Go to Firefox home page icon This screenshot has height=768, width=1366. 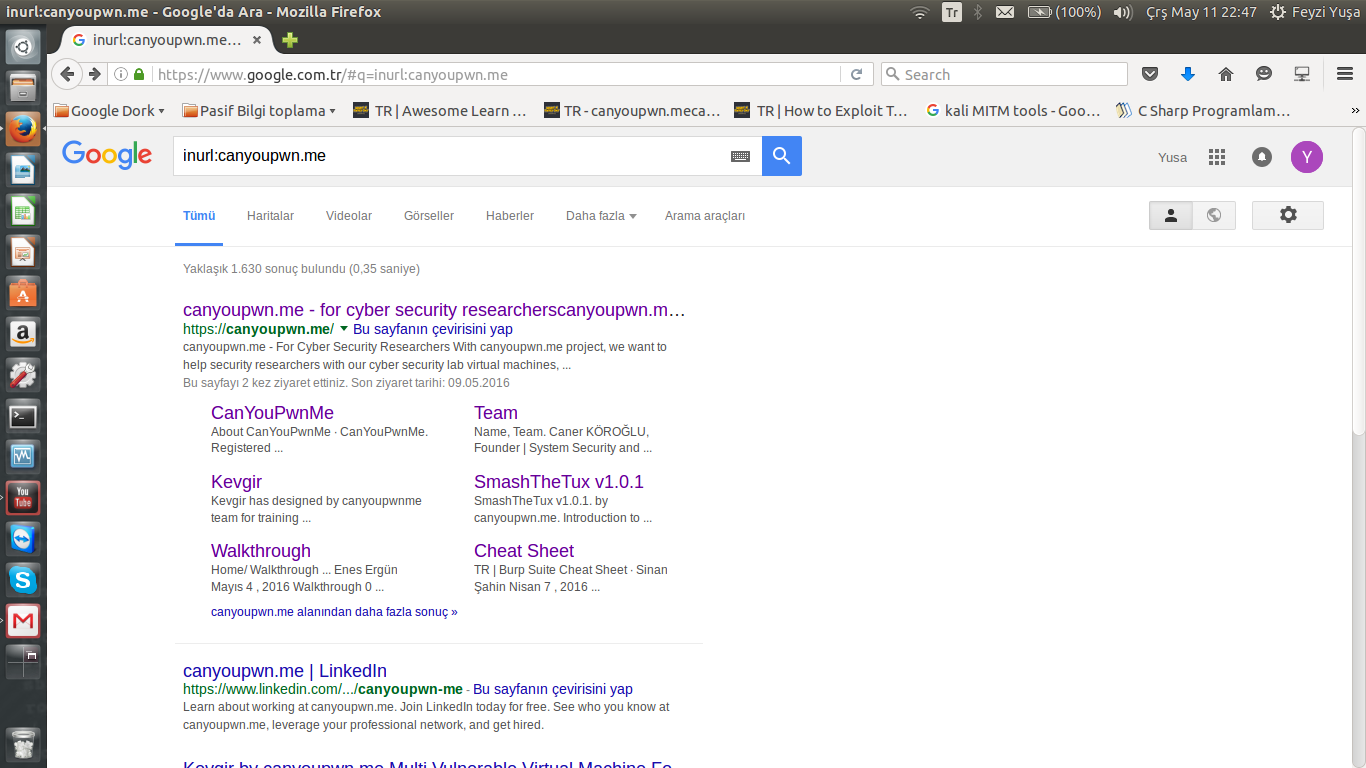coord(1226,74)
